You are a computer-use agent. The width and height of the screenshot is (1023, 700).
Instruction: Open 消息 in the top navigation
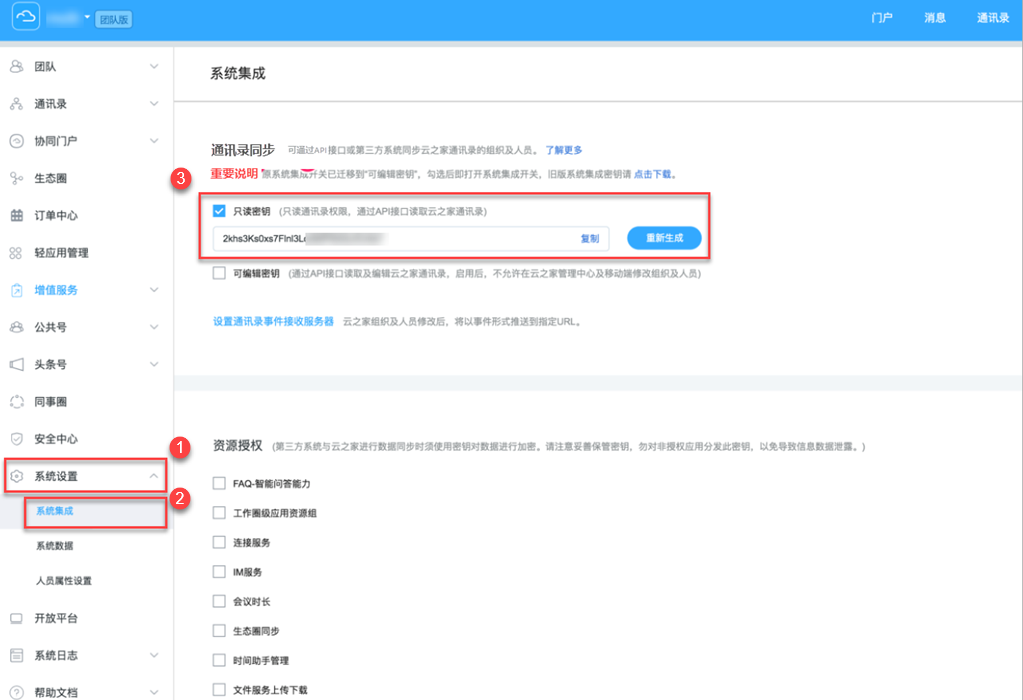(935, 18)
